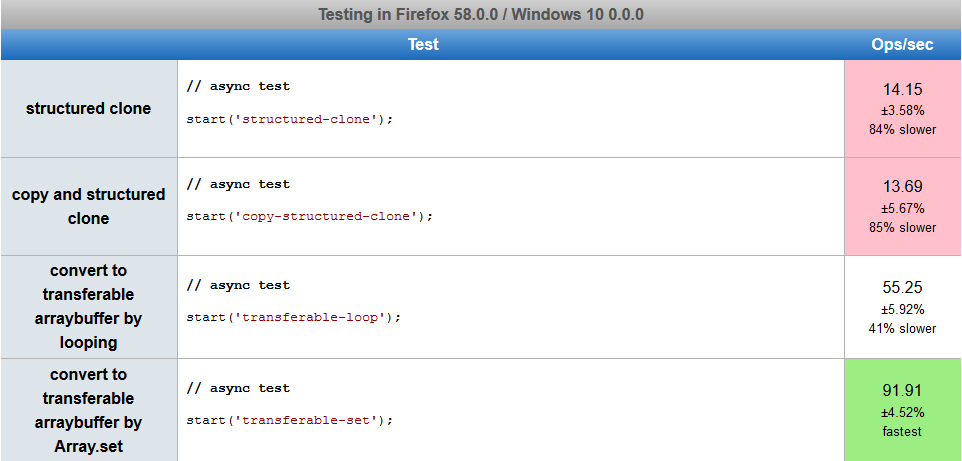Image resolution: width=962 pixels, height=461 pixels.
Task: Click the "±5.92%" margin of error text
Action: [x=902, y=309]
